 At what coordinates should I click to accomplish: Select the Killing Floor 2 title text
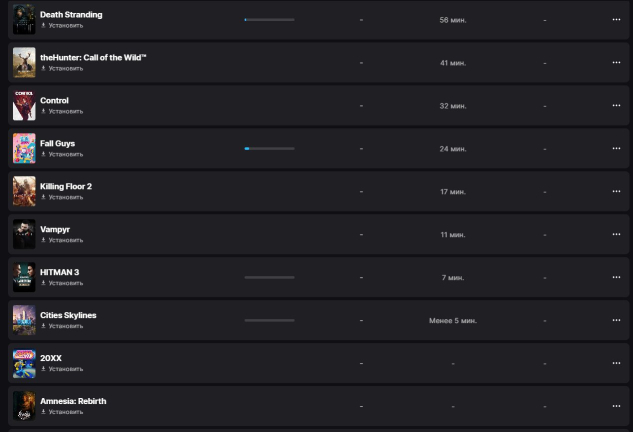tap(66, 186)
